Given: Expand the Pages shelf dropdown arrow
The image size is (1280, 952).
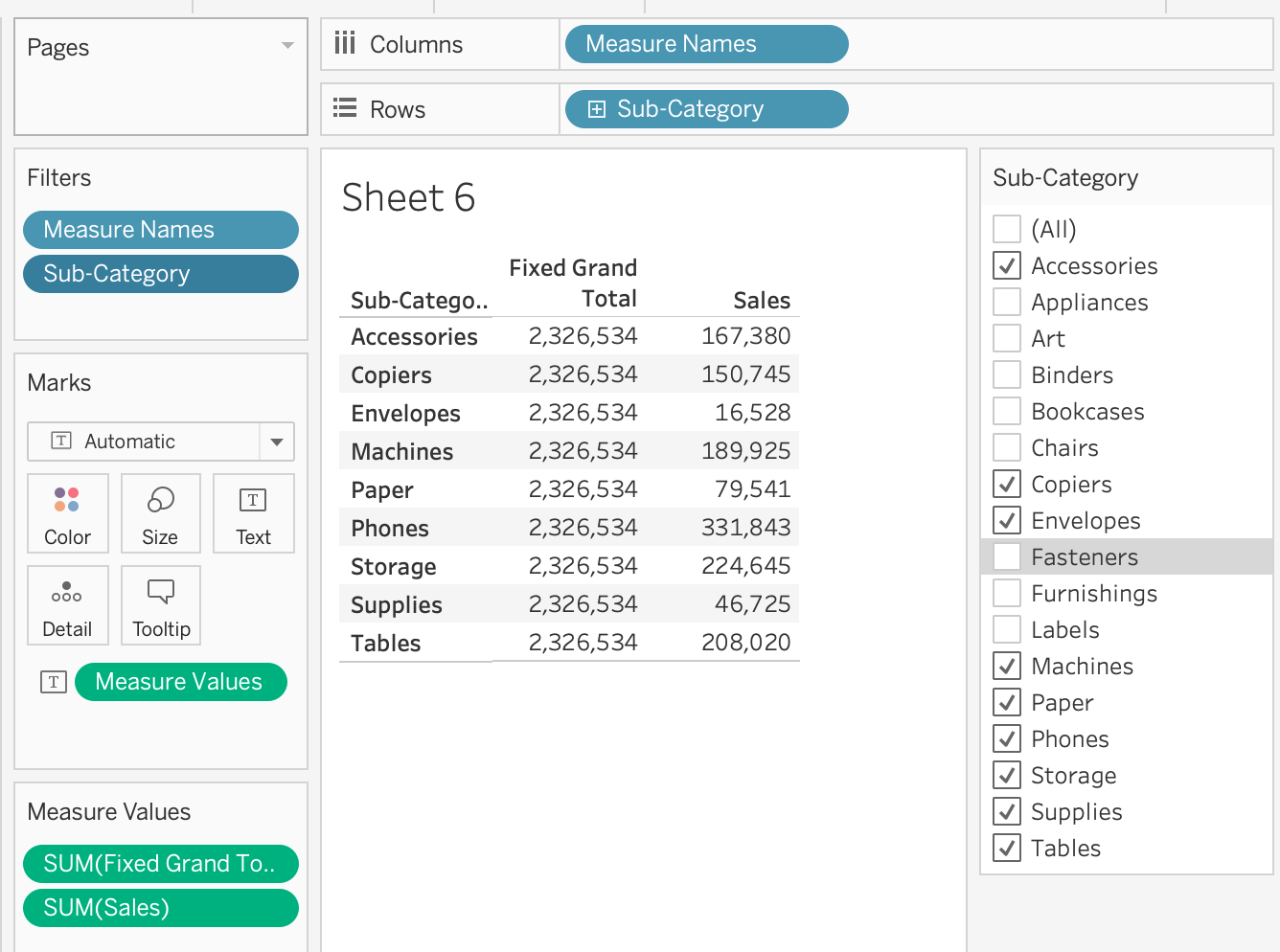Looking at the screenshot, I should click(287, 46).
